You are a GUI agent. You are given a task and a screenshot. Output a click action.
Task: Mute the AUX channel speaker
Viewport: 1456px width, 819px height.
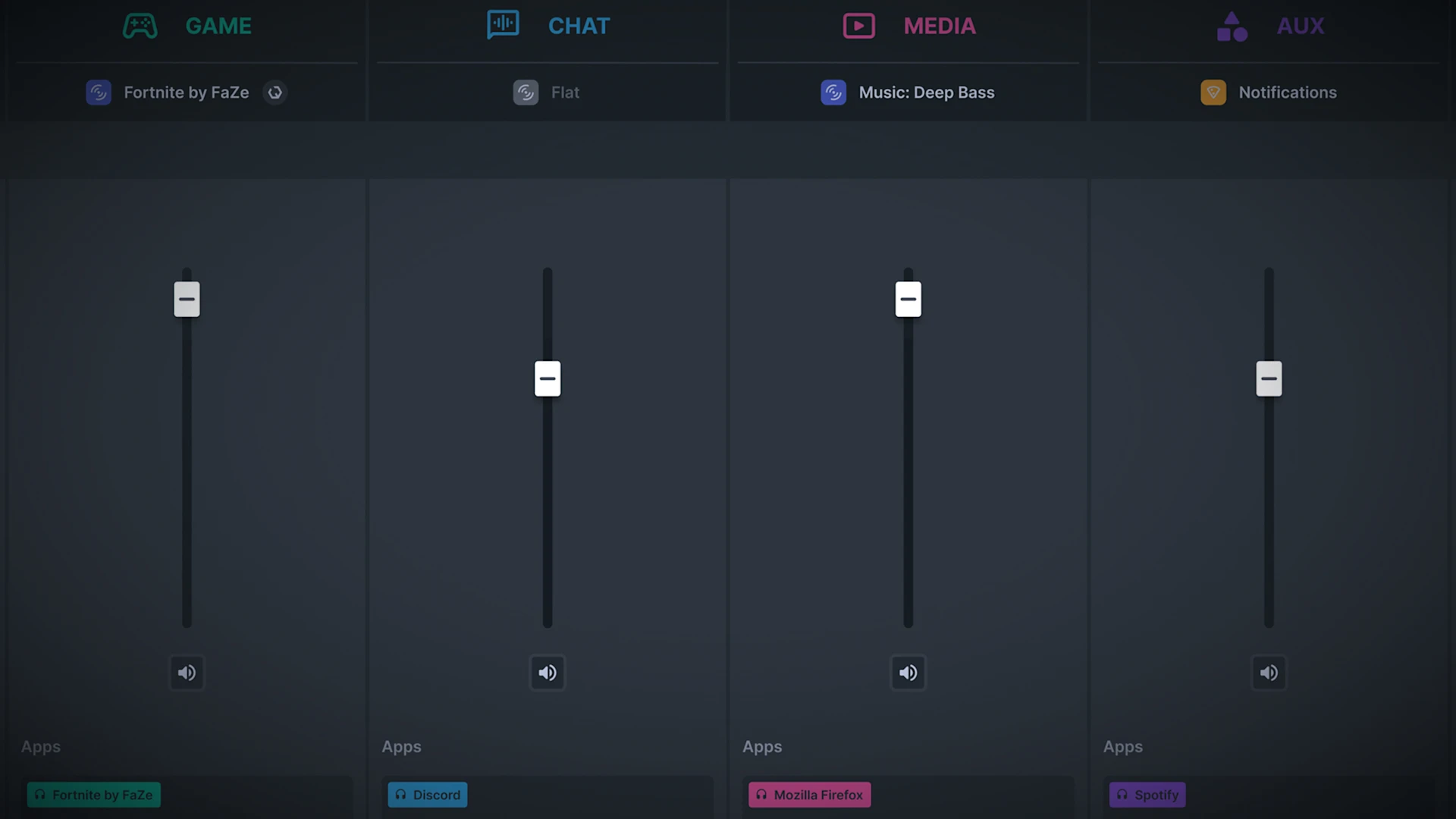pos(1269,673)
